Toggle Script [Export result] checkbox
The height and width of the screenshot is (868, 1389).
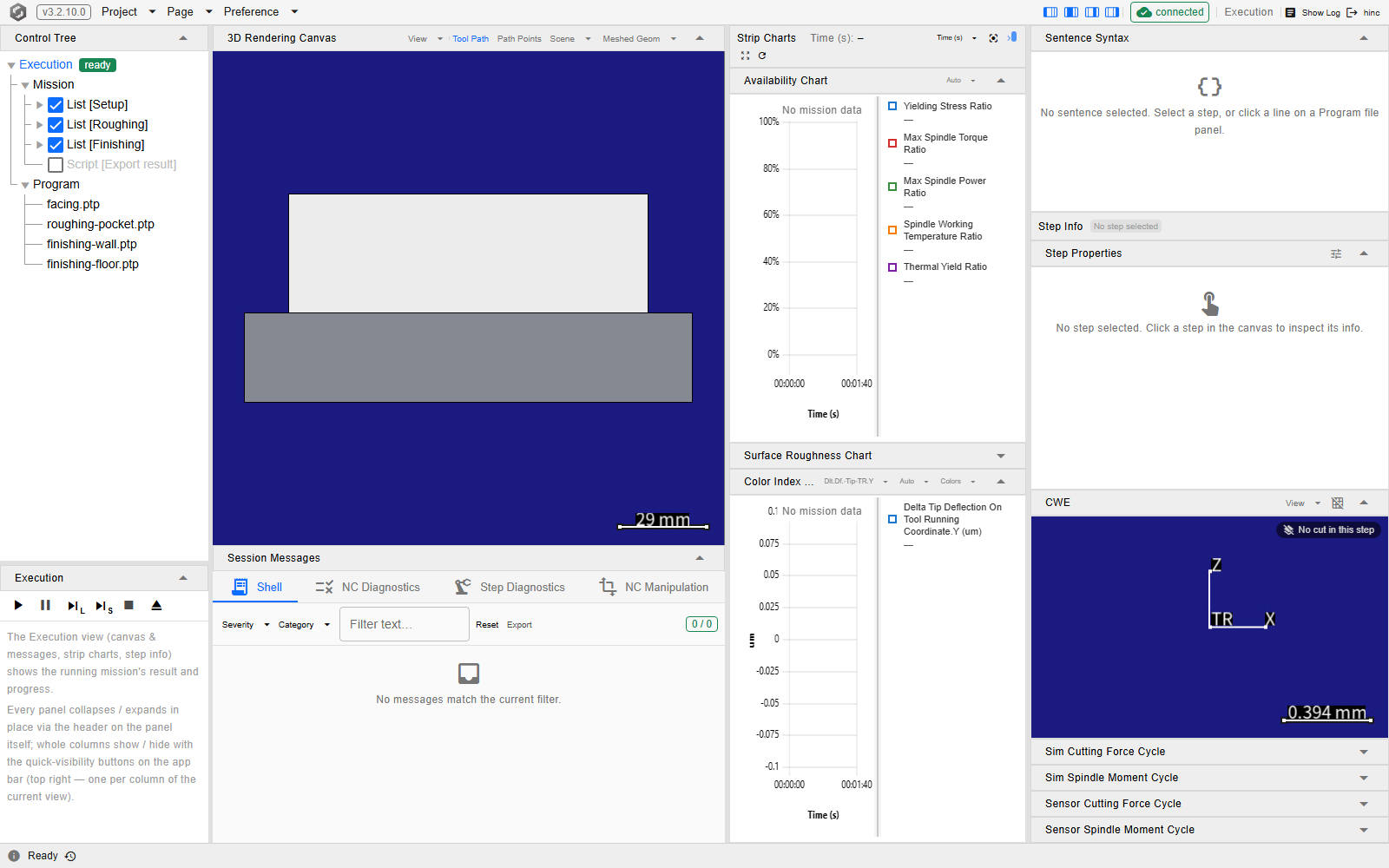point(56,165)
